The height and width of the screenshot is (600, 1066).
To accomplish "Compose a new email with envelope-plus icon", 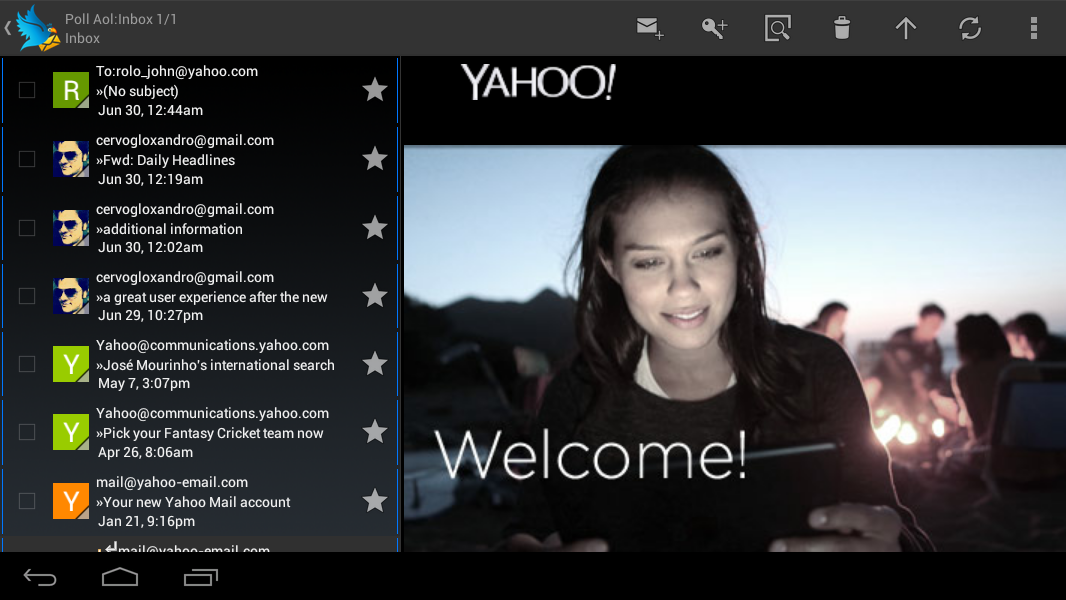I will [x=650, y=29].
